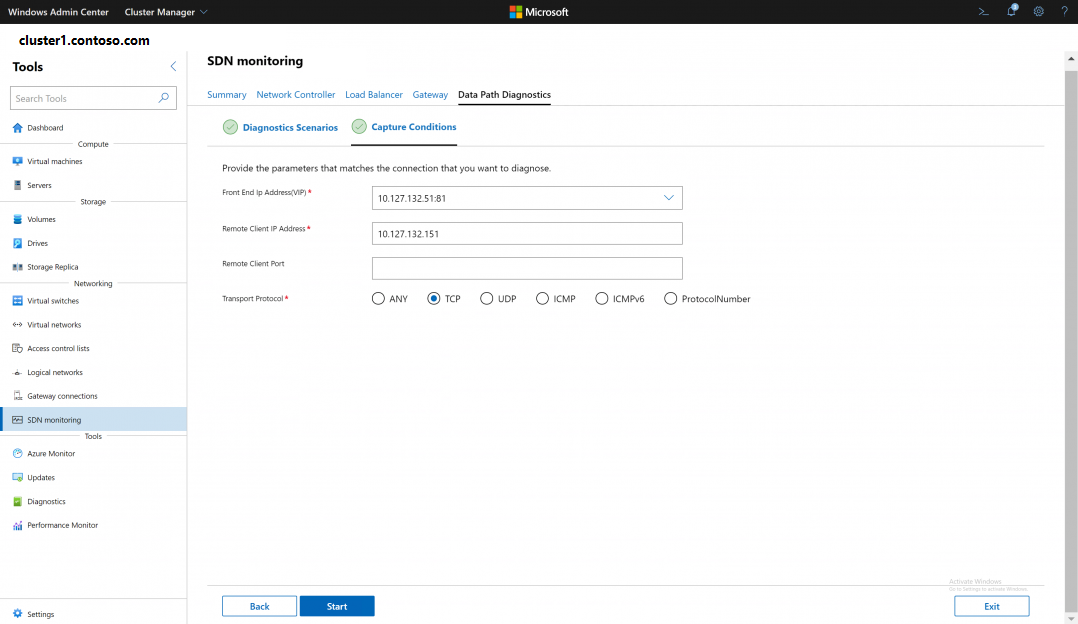Select the ANY transport protocol radio
The image size is (1078, 624).
[x=378, y=299]
